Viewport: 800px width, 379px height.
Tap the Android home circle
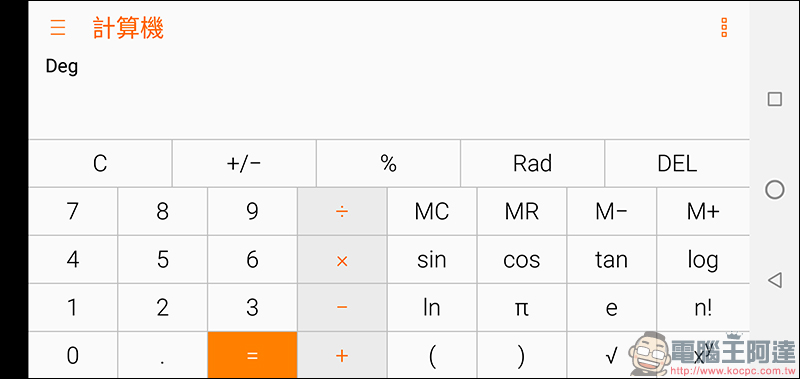(774, 190)
